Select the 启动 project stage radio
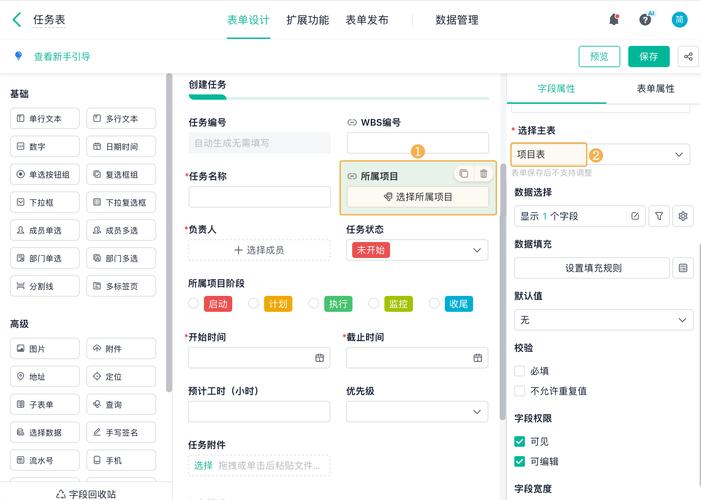Screen dimensions: 701x500 click(193, 304)
